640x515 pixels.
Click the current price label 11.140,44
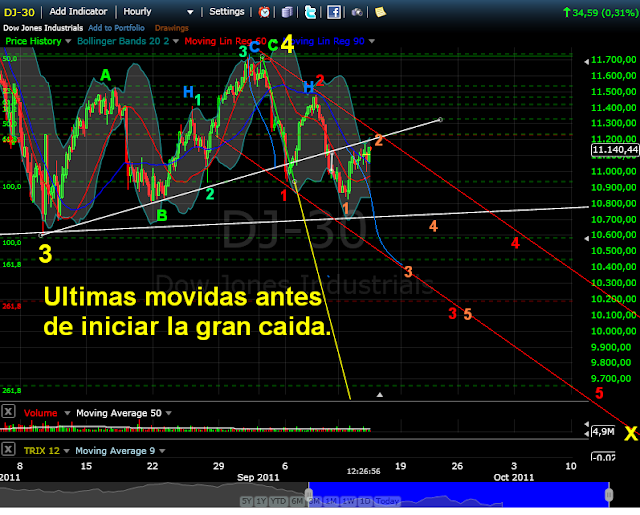pyautogui.click(x=615, y=150)
